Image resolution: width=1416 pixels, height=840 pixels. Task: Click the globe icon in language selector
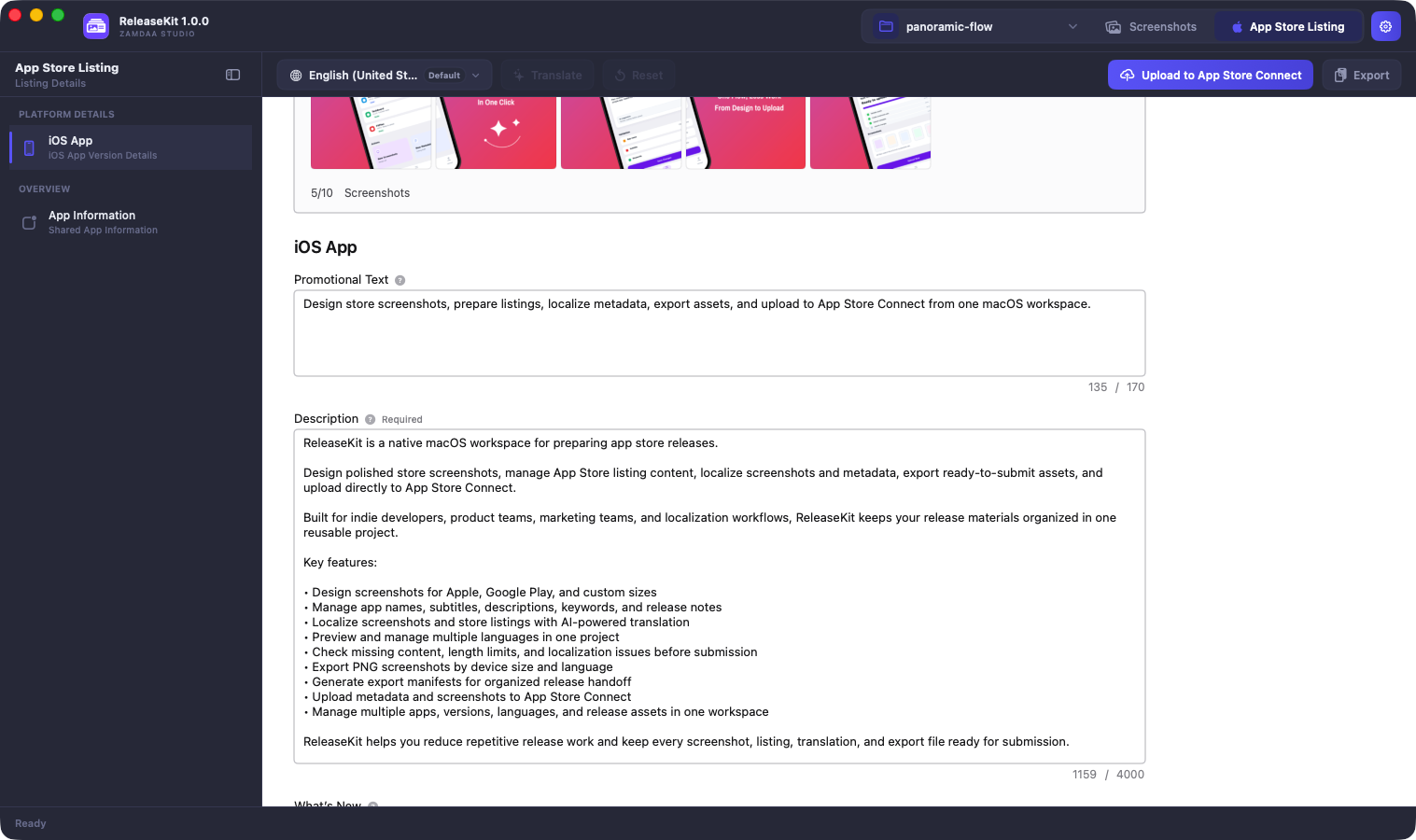[x=296, y=76]
